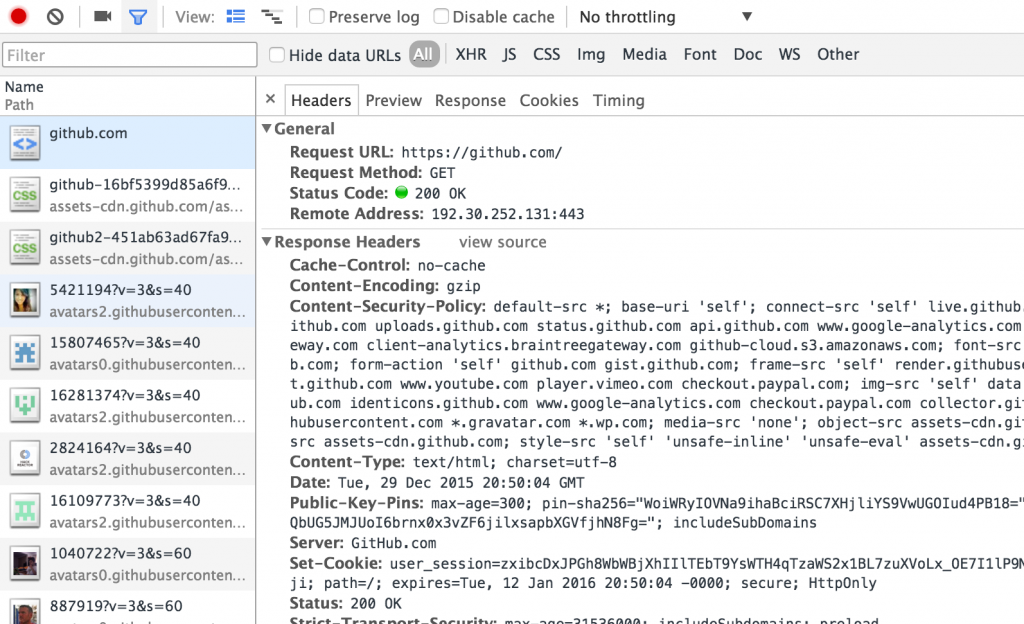Filter requests by XHR type
The image size is (1024, 624).
471,54
